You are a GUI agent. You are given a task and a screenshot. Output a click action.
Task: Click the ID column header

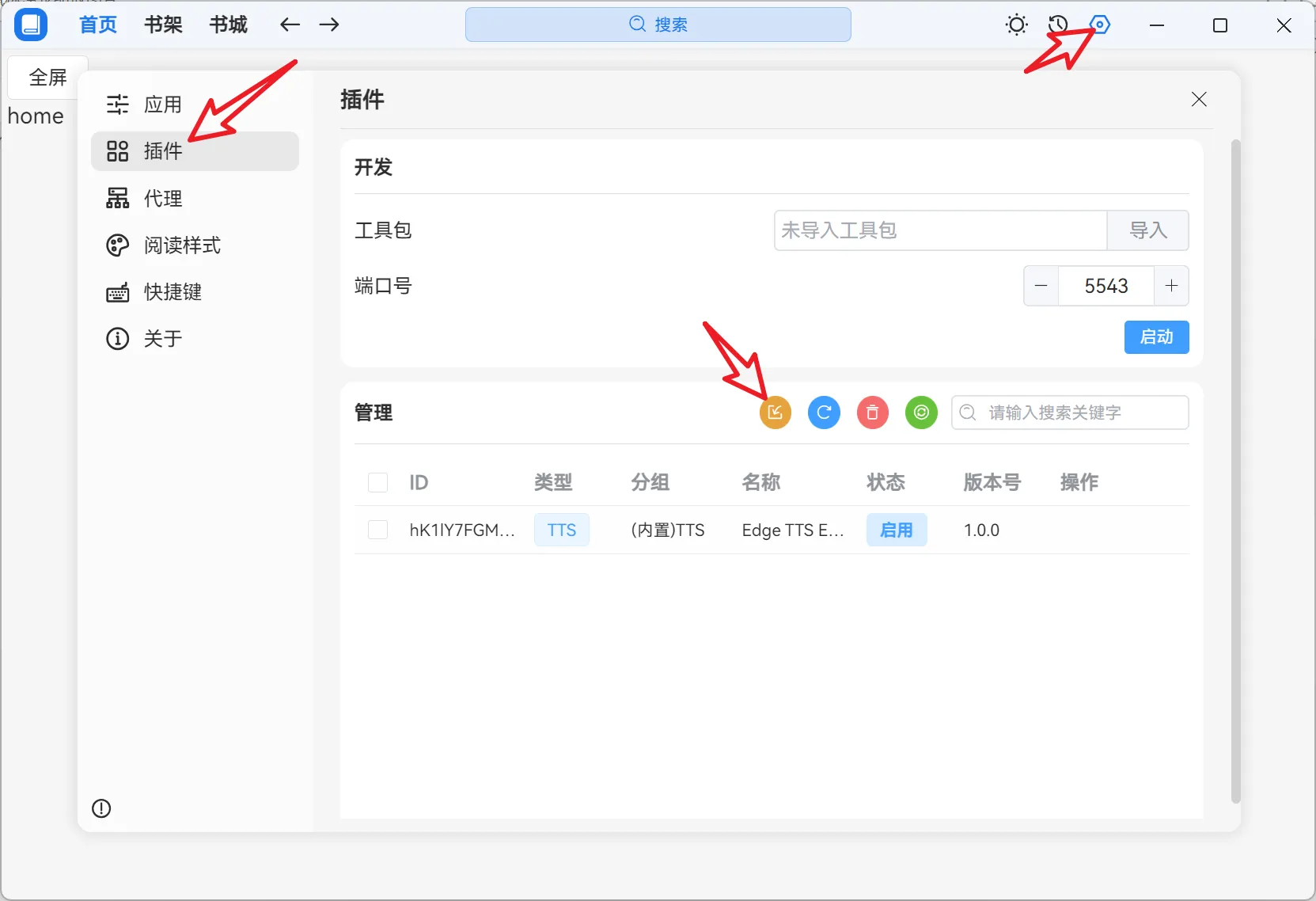click(x=419, y=482)
